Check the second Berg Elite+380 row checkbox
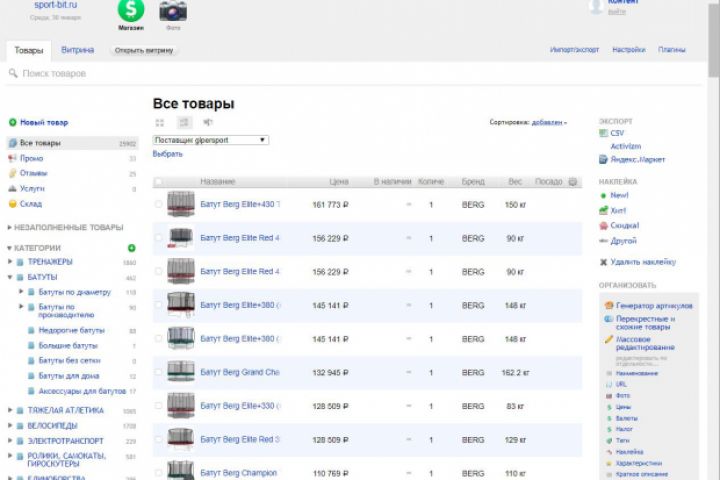 pos(158,339)
